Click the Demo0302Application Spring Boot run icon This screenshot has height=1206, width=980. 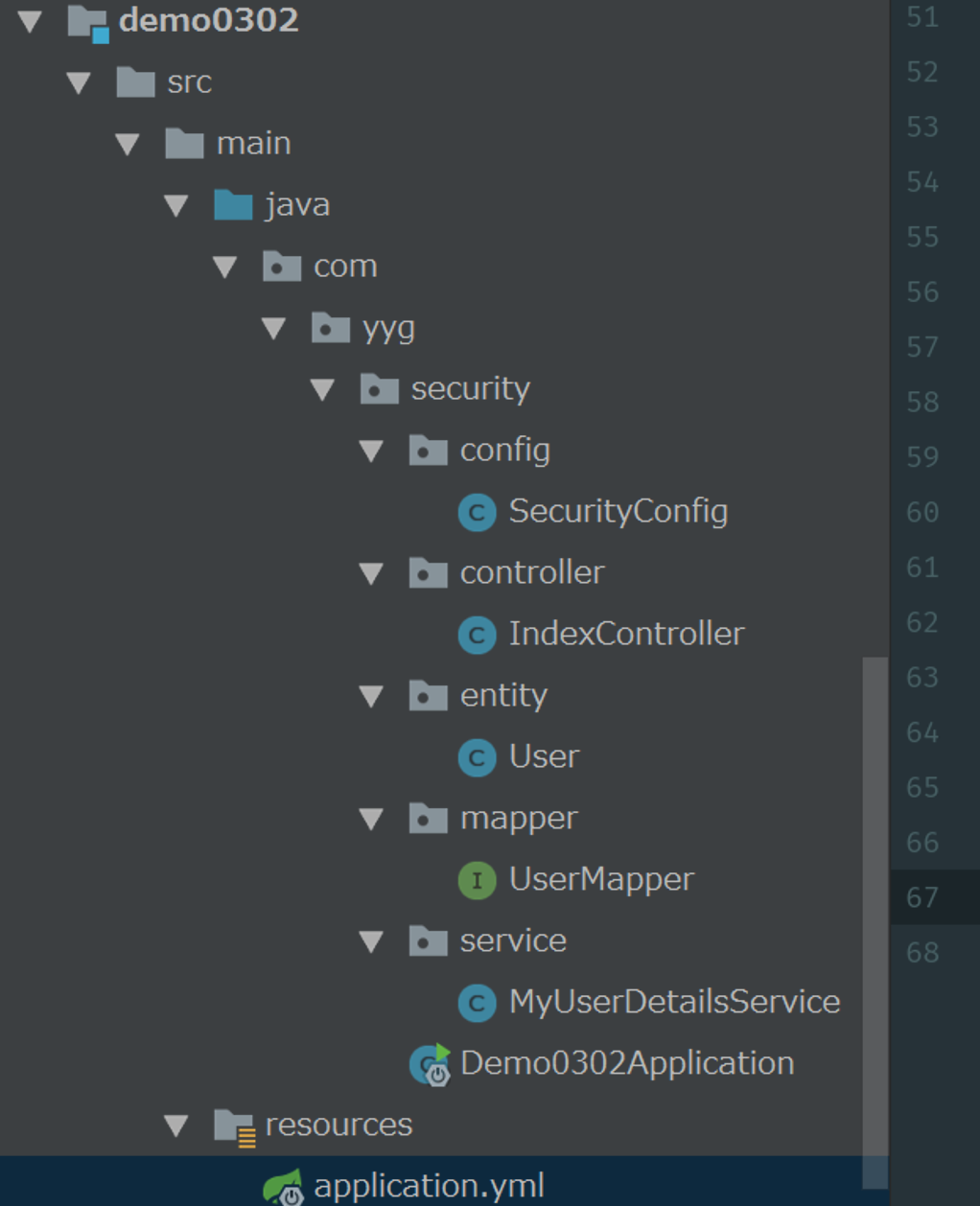click(430, 1064)
